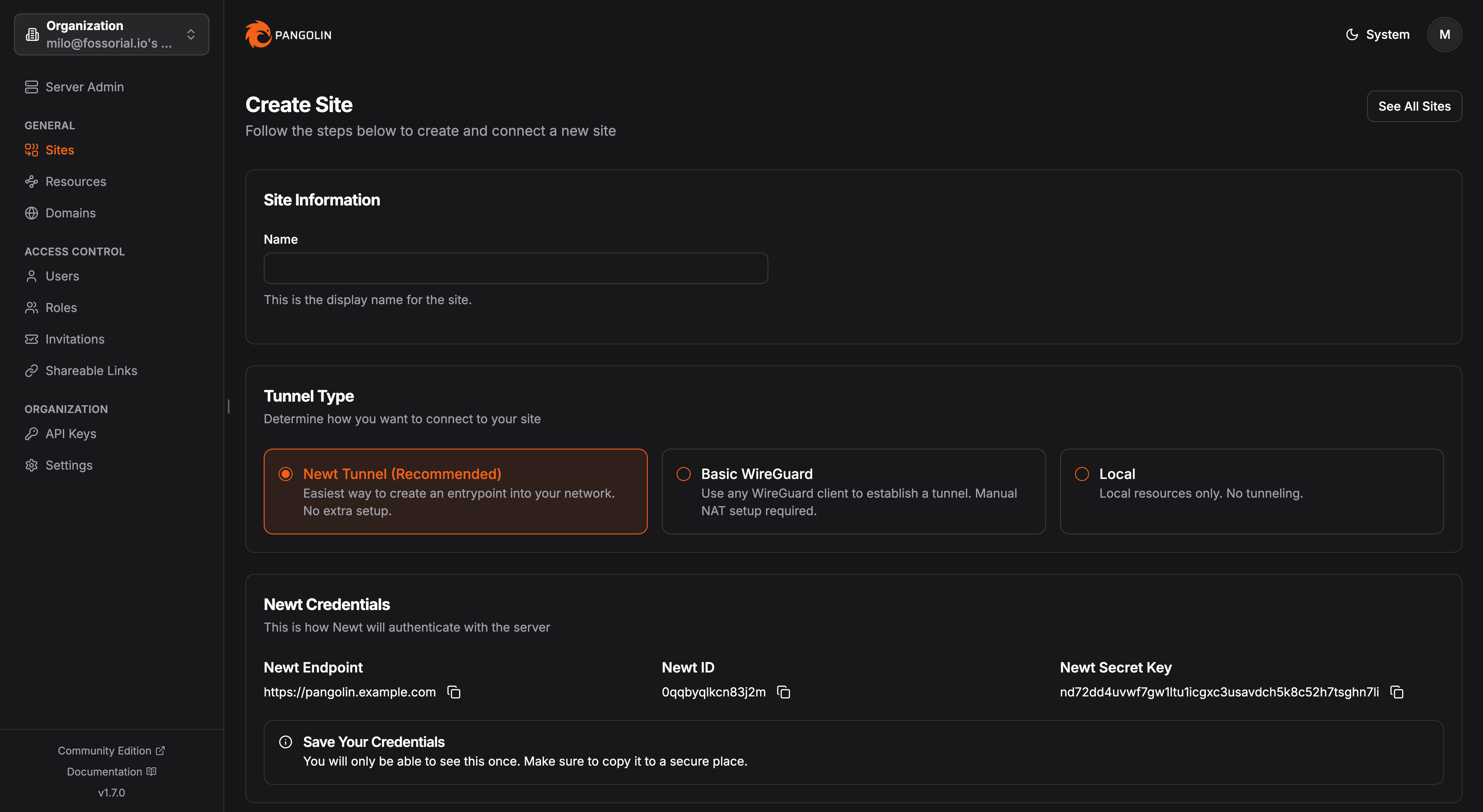This screenshot has height=812, width=1483.
Task: Click the See All Sites button
Action: point(1414,106)
